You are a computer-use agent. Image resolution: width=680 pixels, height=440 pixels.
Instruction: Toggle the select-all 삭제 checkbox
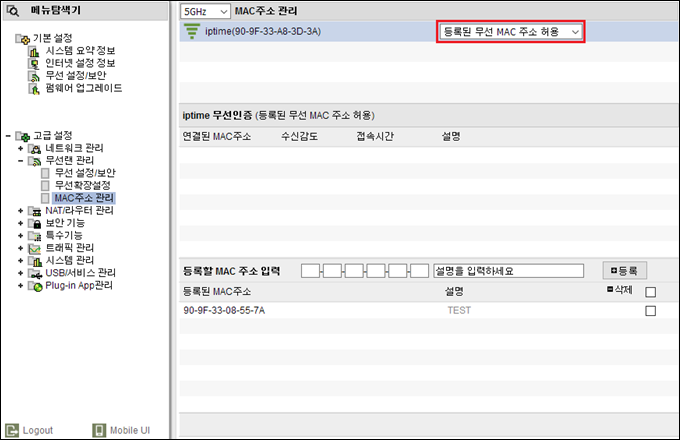651,292
